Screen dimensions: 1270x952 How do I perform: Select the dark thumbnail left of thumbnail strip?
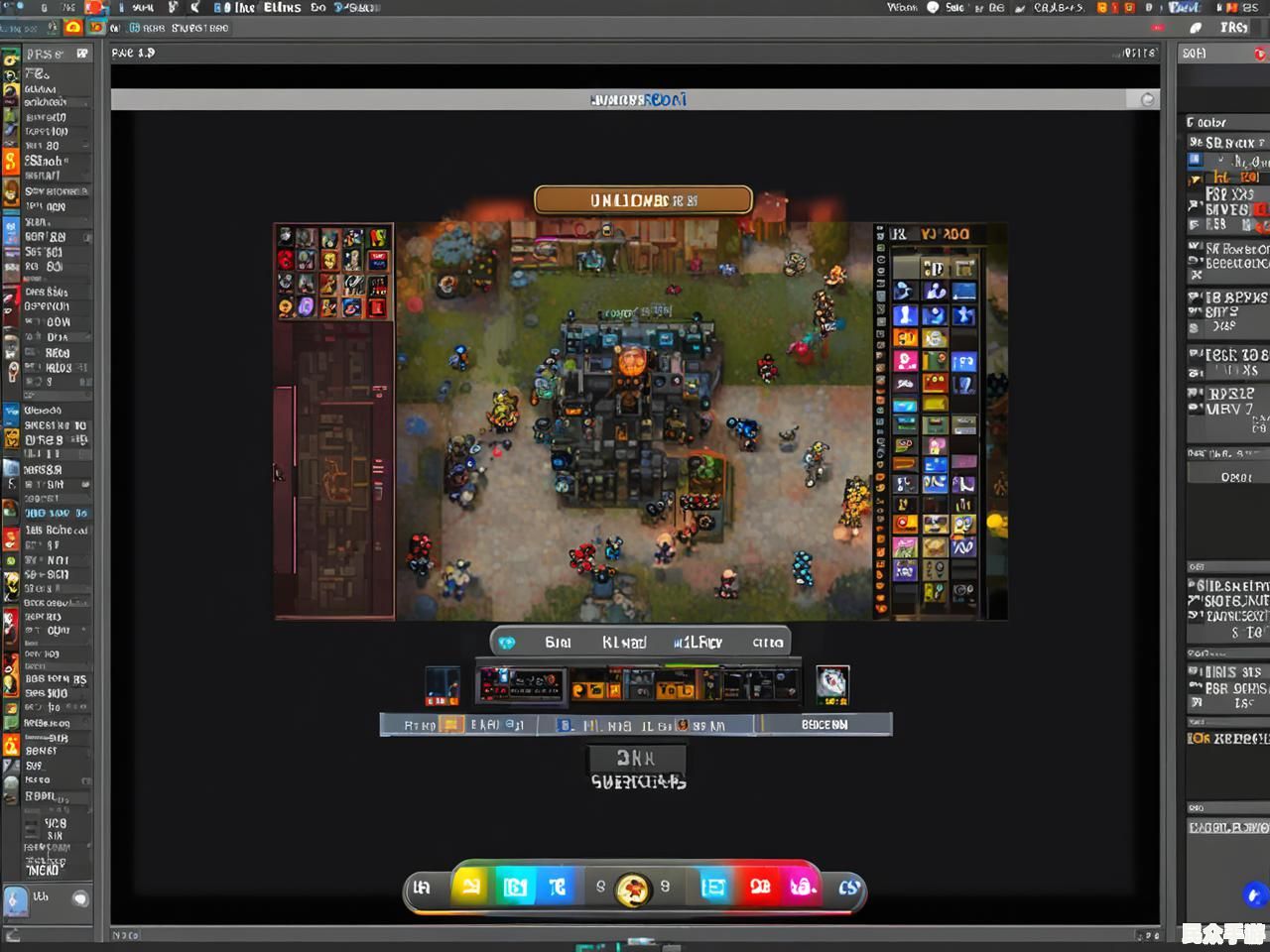pos(443,685)
